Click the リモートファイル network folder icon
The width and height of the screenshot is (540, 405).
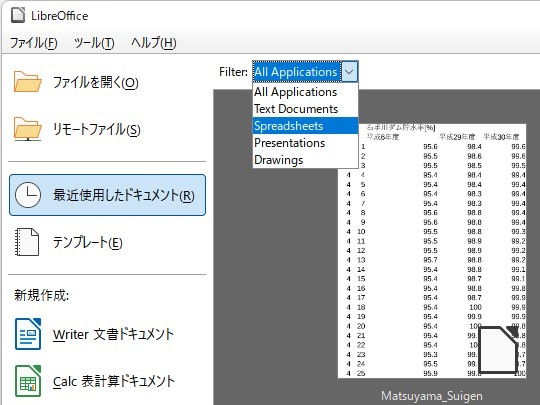(x=28, y=129)
